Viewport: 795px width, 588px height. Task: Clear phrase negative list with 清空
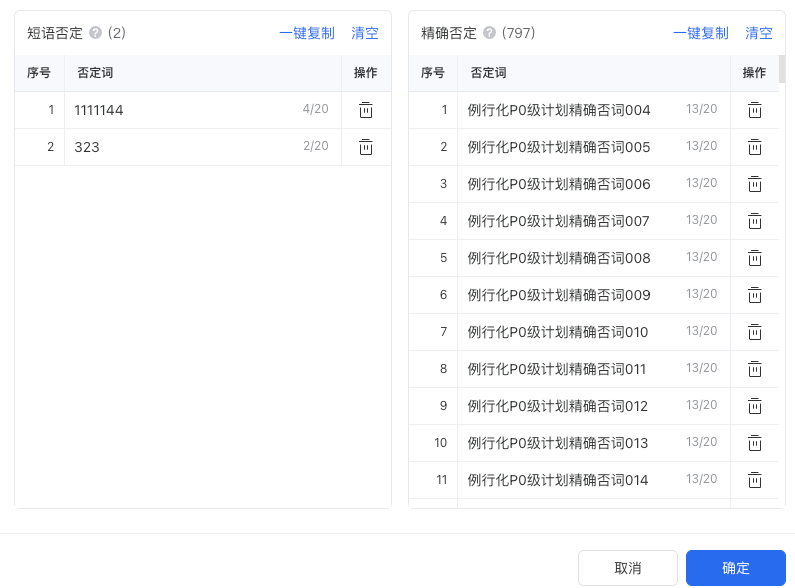pyautogui.click(x=365, y=33)
